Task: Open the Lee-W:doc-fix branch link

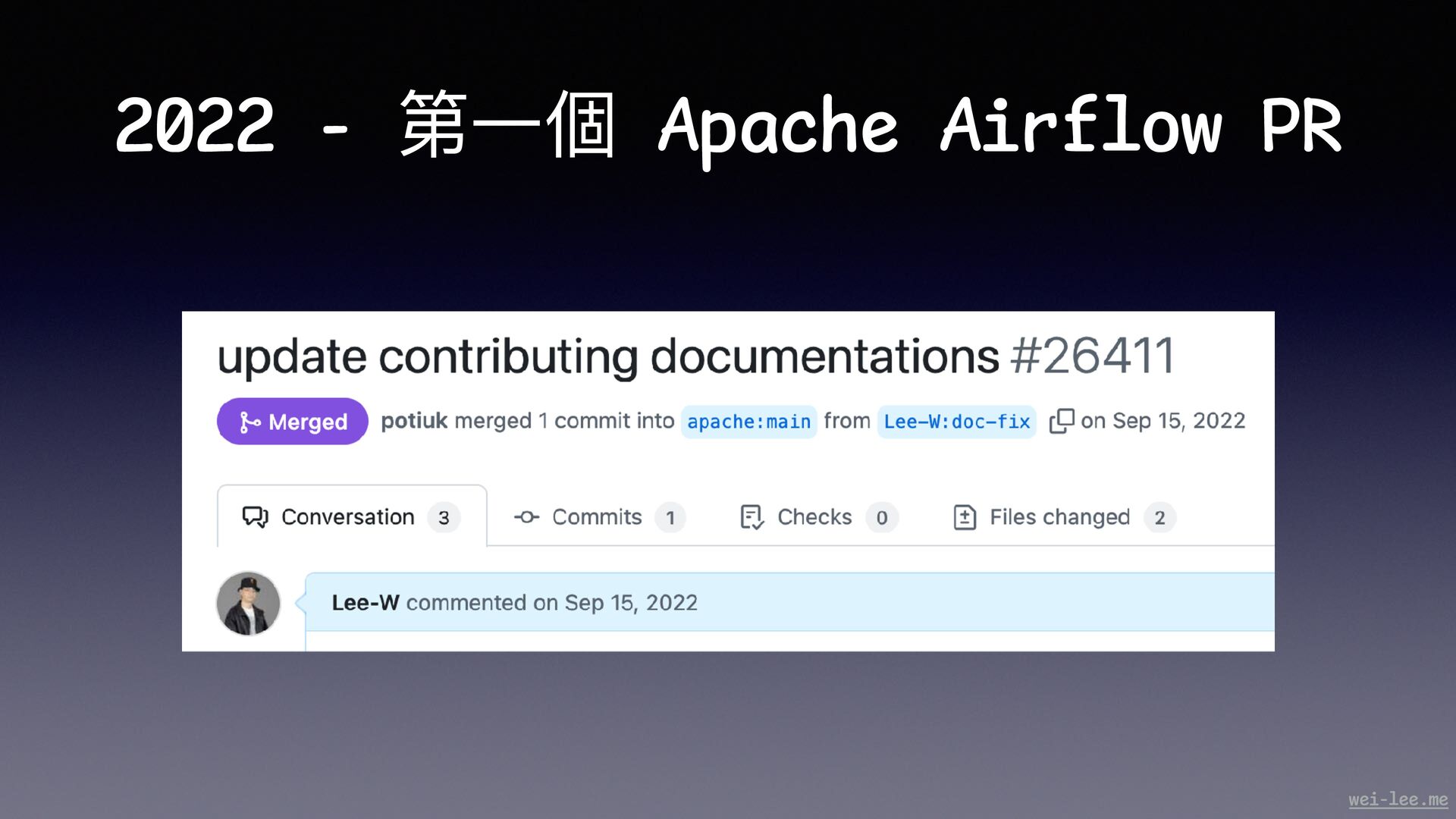Action: coord(956,422)
